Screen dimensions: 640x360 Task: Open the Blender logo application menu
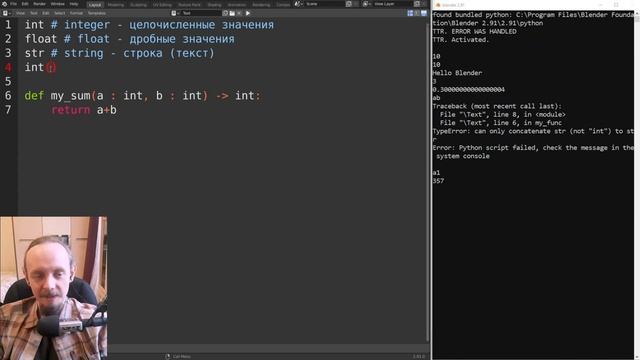point(4,4)
